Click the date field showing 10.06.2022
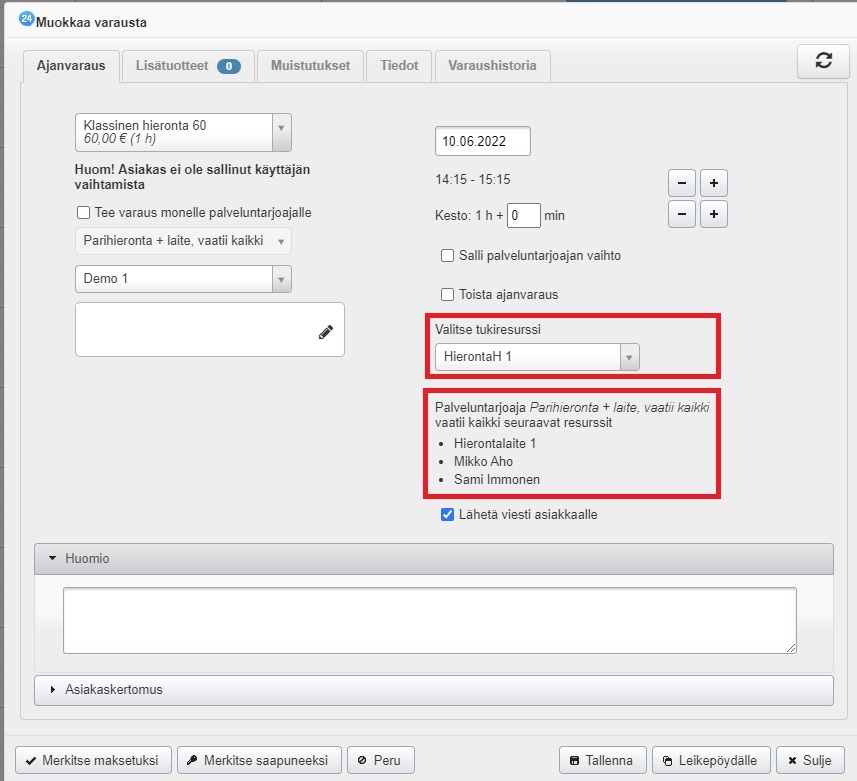The width and height of the screenshot is (857, 781). pyautogui.click(x=482, y=142)
